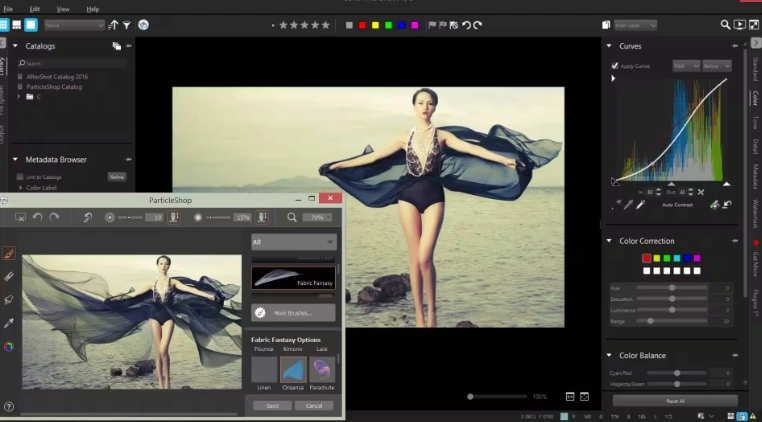Select the Brush tool in ParticleShop
The height and width of the screenshot is (422, 762).
pyautogui.click(x=9, y=253)
